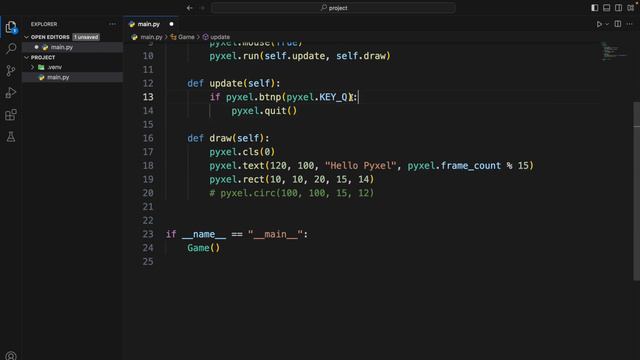This screenshot has height=360, width=640.
Task: Run the Python file with play button
Action: pyautogui.click(x=599, y=24)
